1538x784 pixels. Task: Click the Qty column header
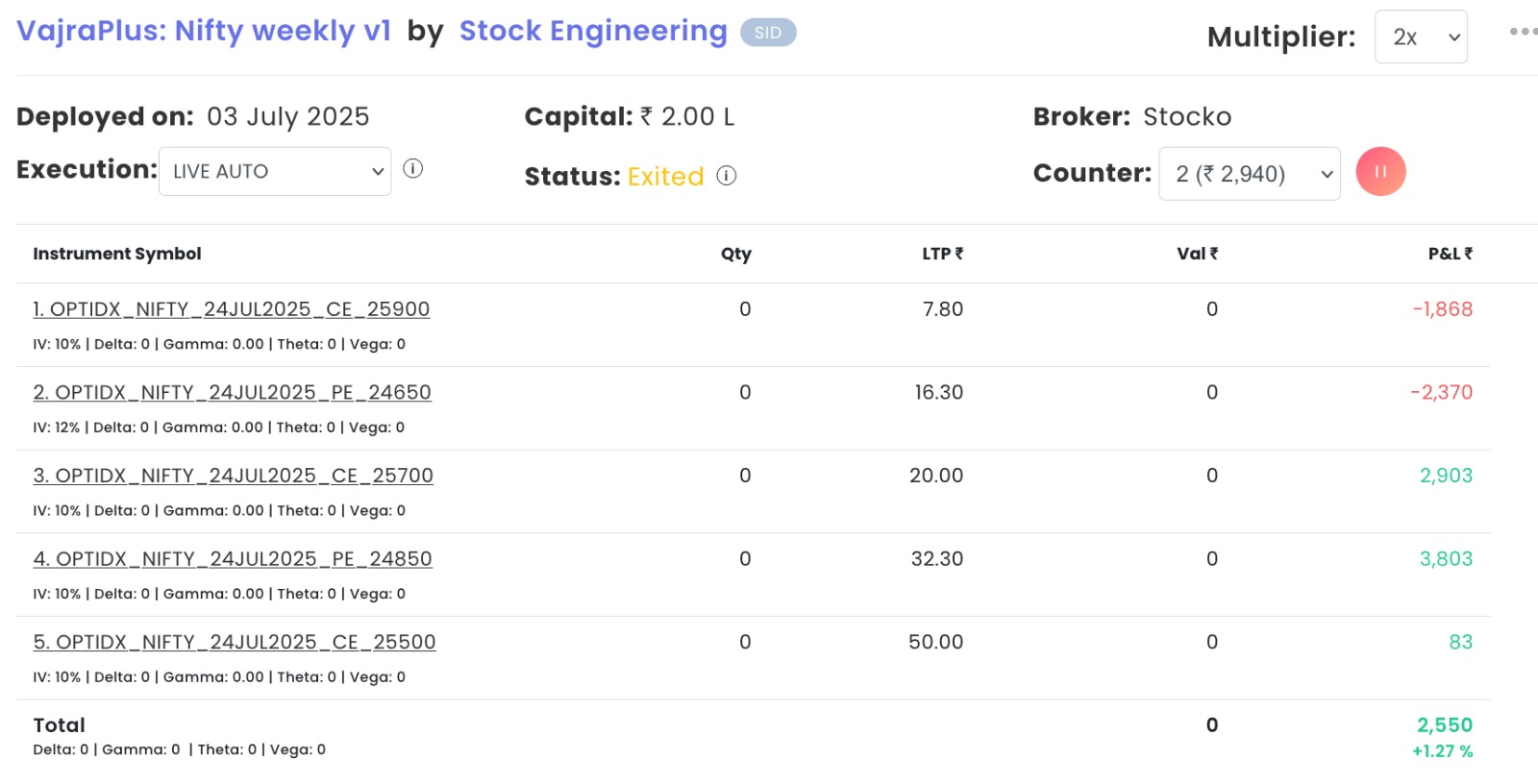[x=736, y=254]
